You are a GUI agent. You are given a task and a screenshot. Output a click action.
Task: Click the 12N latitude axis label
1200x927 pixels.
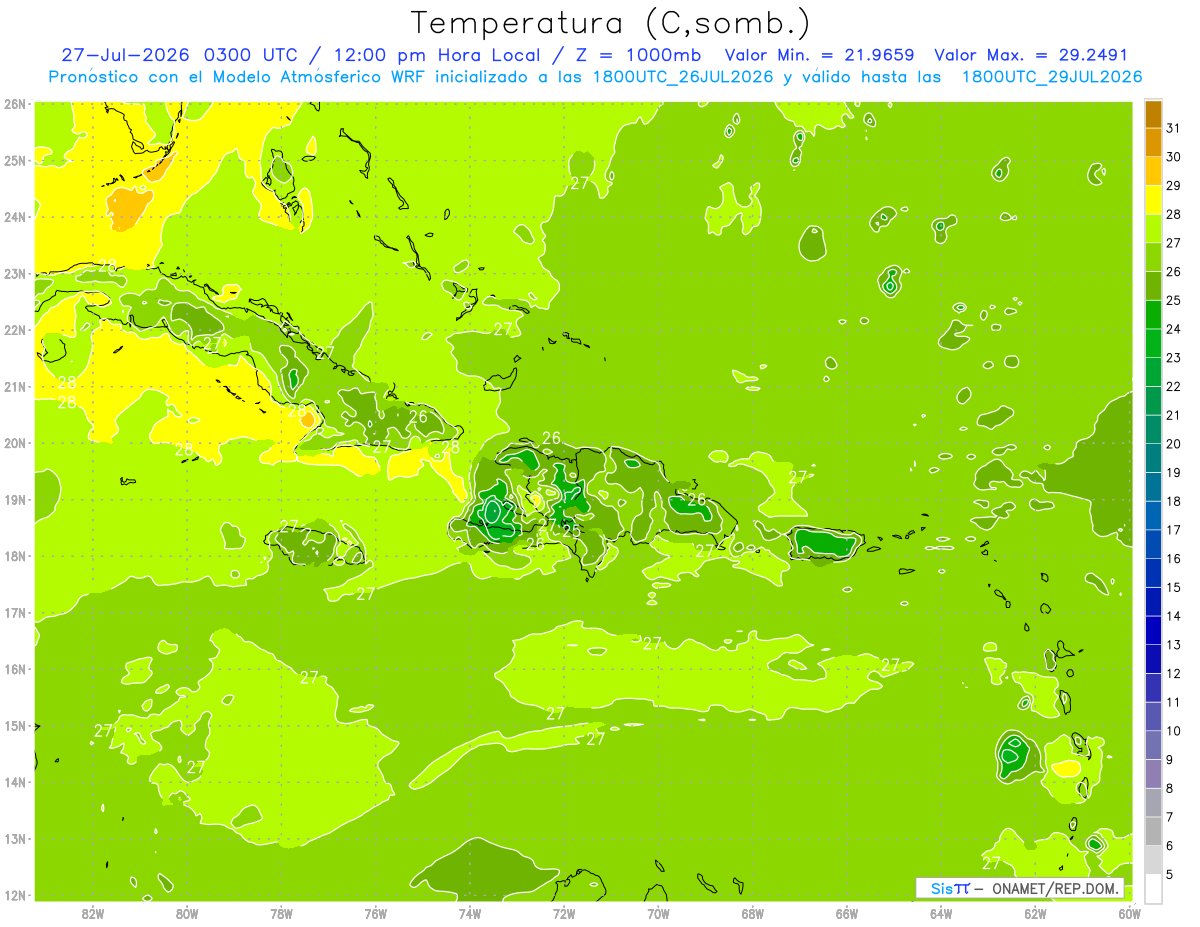tap(14, 895)
